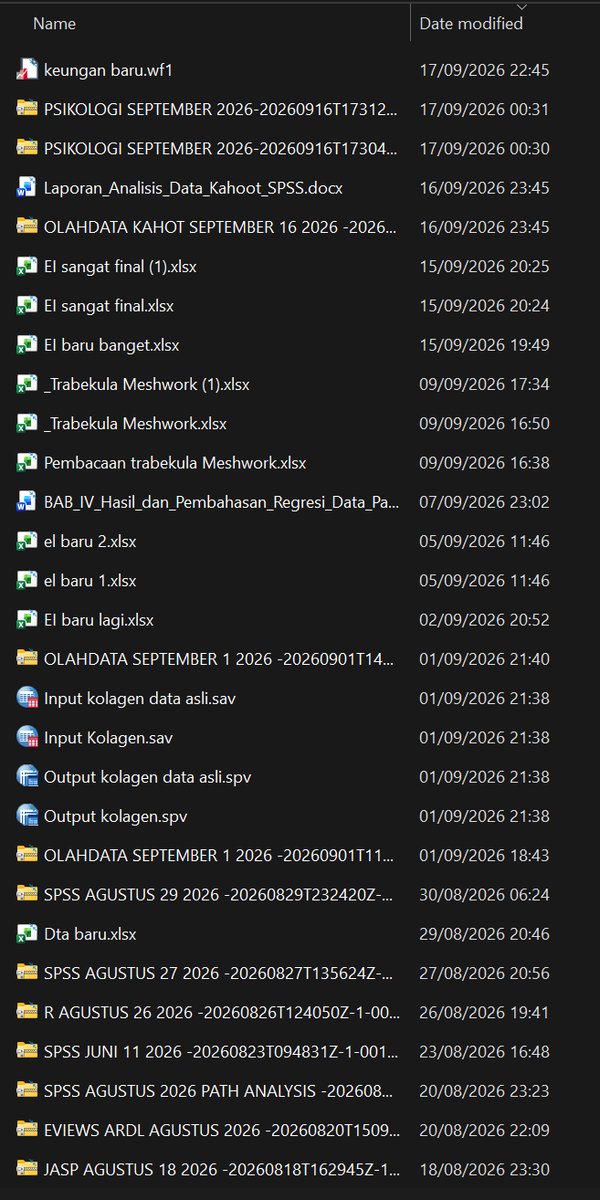This screenshot has height=1200, width=600.
Task: Select the file name 'El baru banget.xlsx'
Action: coord(112,345)
